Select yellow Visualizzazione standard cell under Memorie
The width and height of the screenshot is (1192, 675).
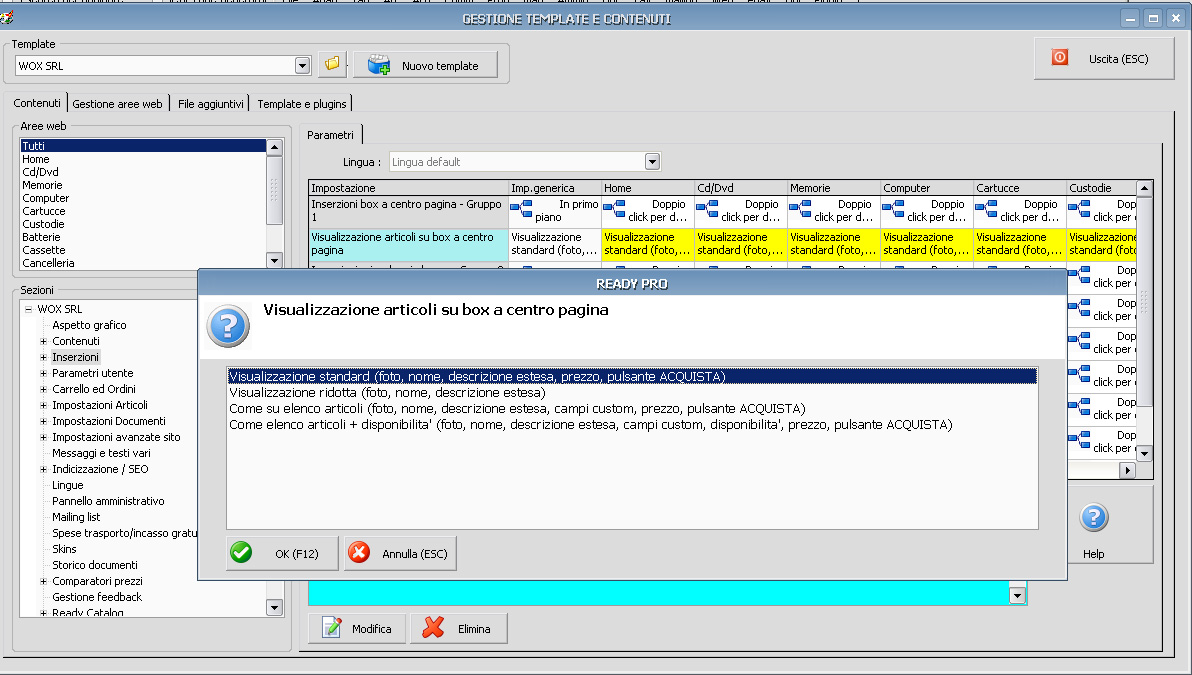click(x=833, y=244)
